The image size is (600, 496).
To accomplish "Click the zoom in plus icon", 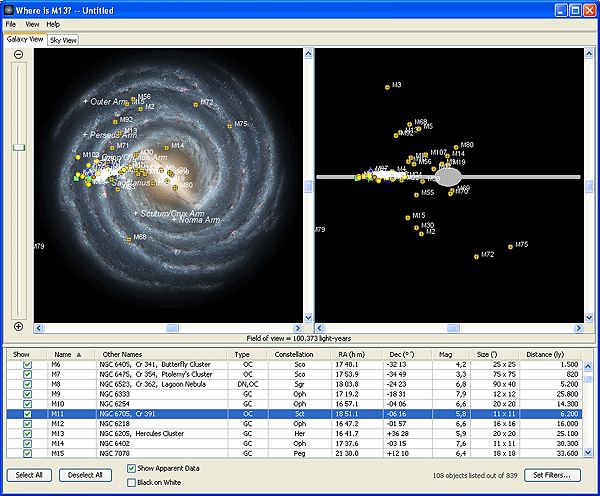I will coord(18,326).
